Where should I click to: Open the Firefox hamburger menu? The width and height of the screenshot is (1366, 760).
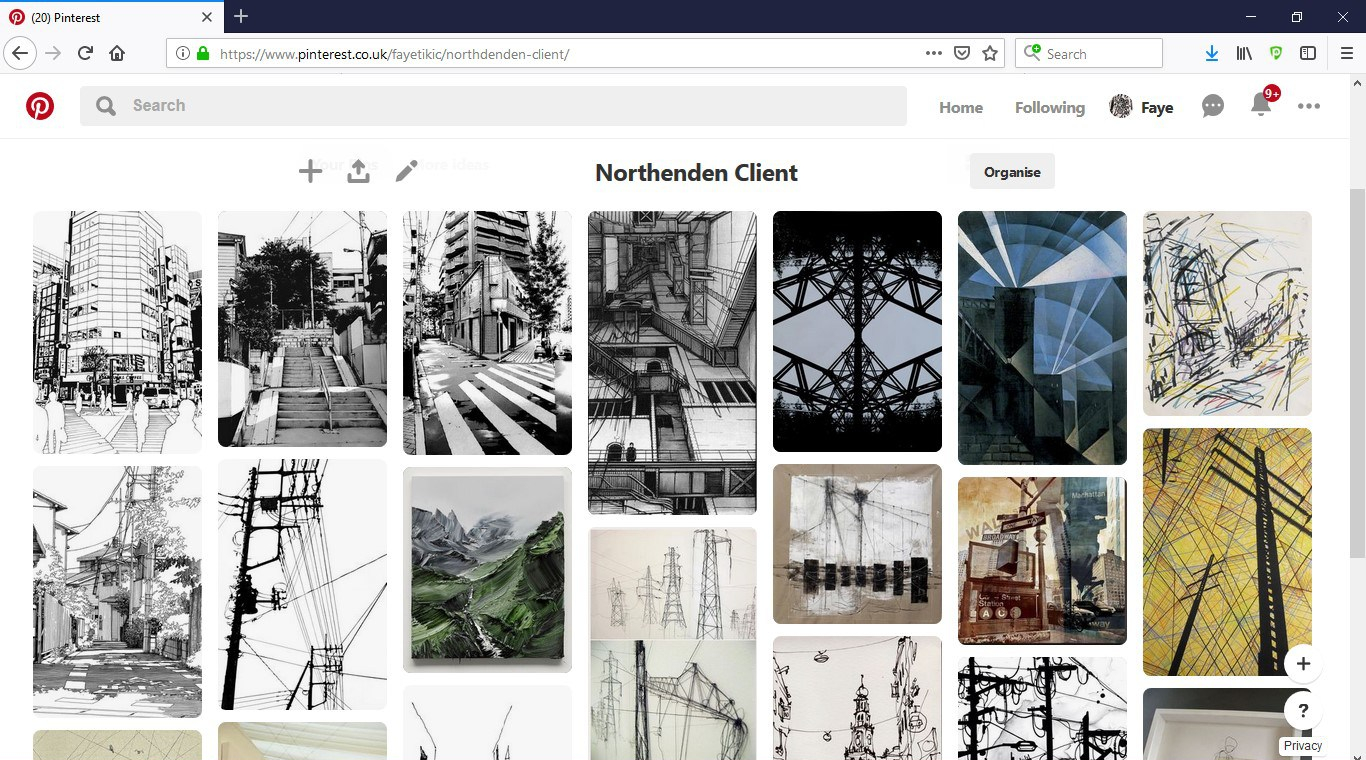[x=1346, y=54]
